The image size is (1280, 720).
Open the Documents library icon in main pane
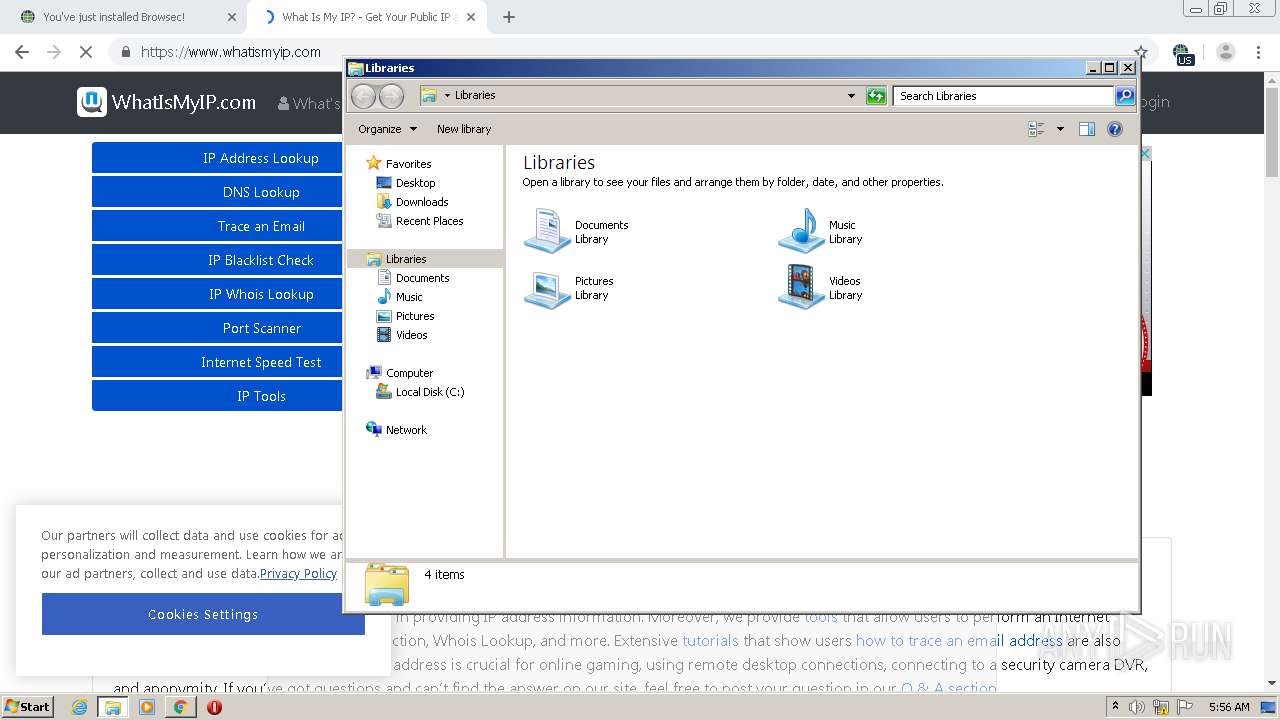click(547, 231)
